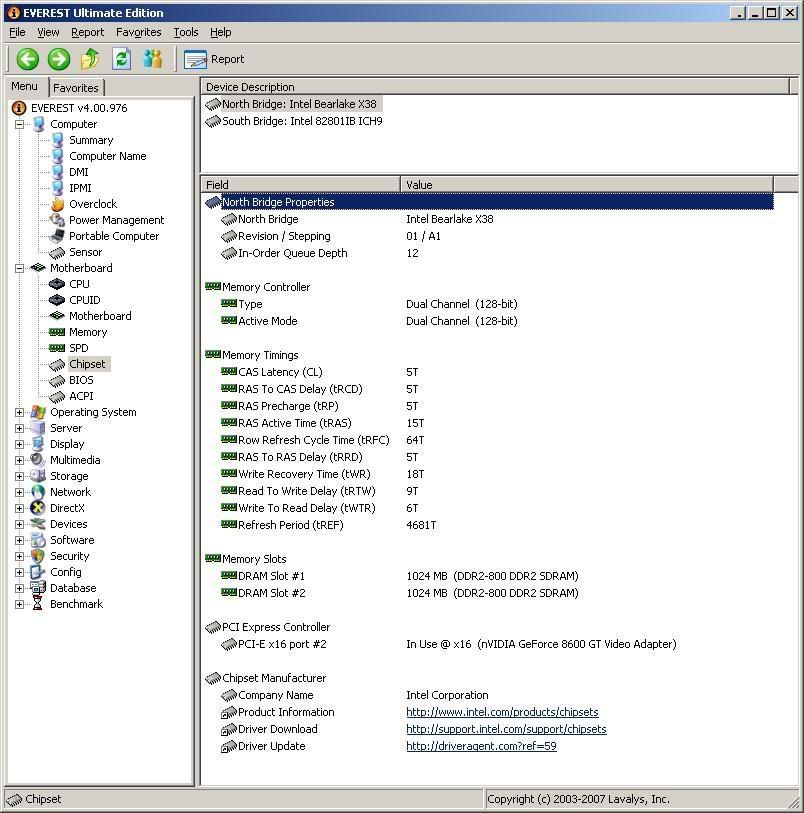Open the Tools menu
This screenshot has height=813, width=804.
tap(186, 32)
